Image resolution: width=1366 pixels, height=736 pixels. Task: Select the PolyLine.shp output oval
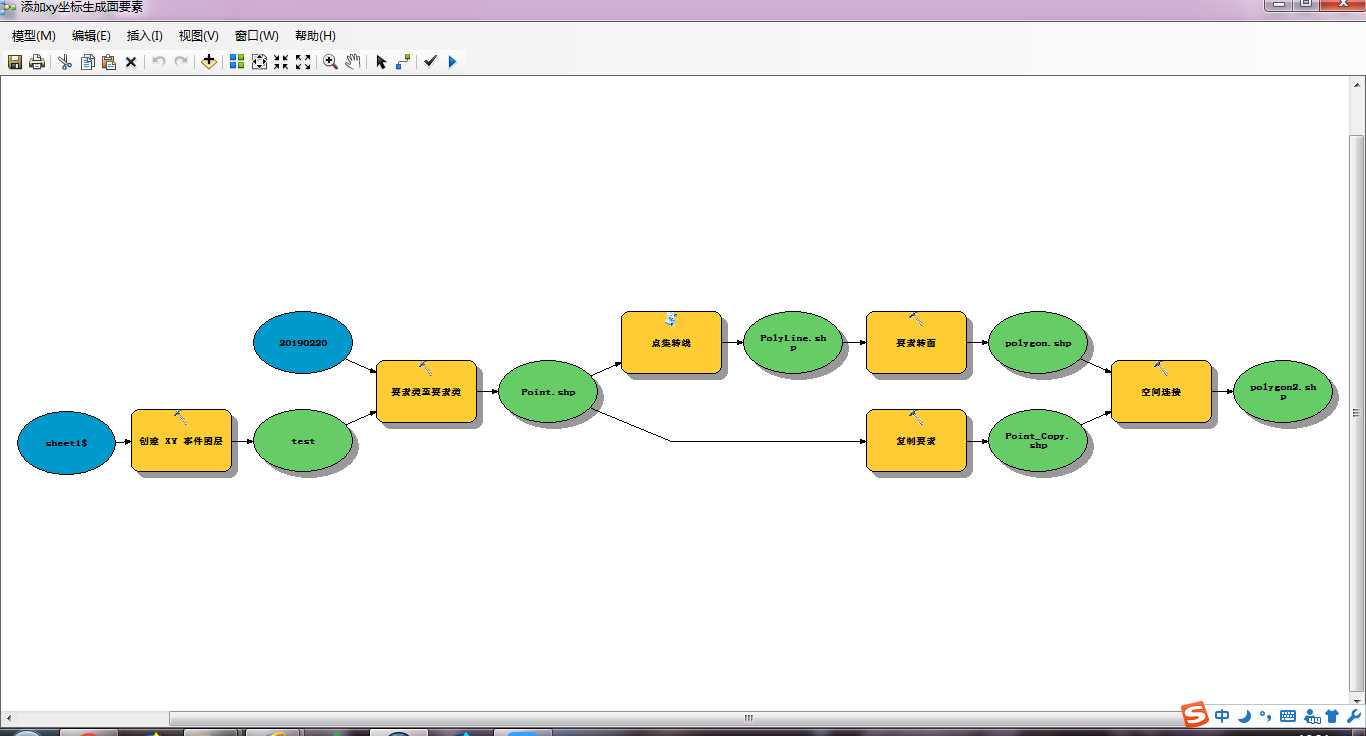tap(793, 342)
